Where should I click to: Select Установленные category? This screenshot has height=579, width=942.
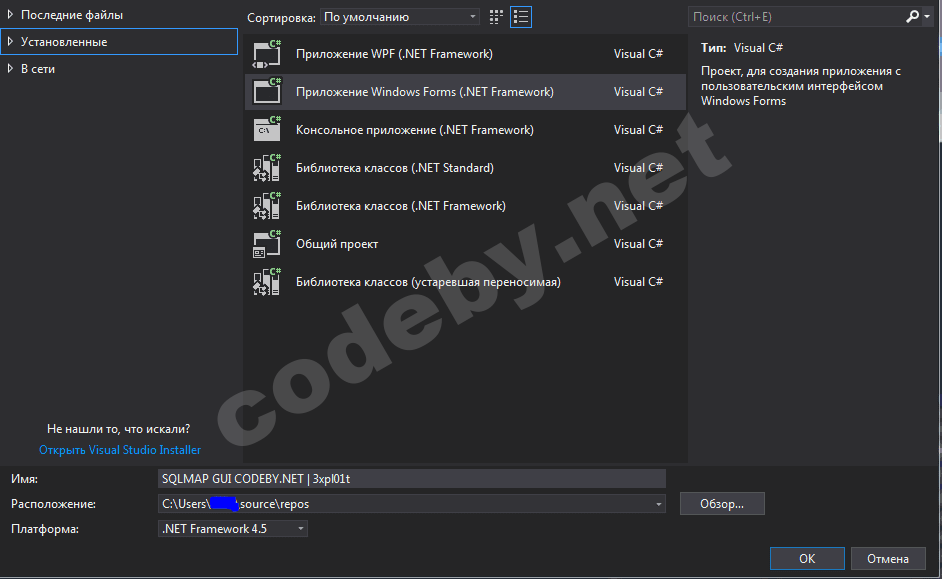click(64, 41)
